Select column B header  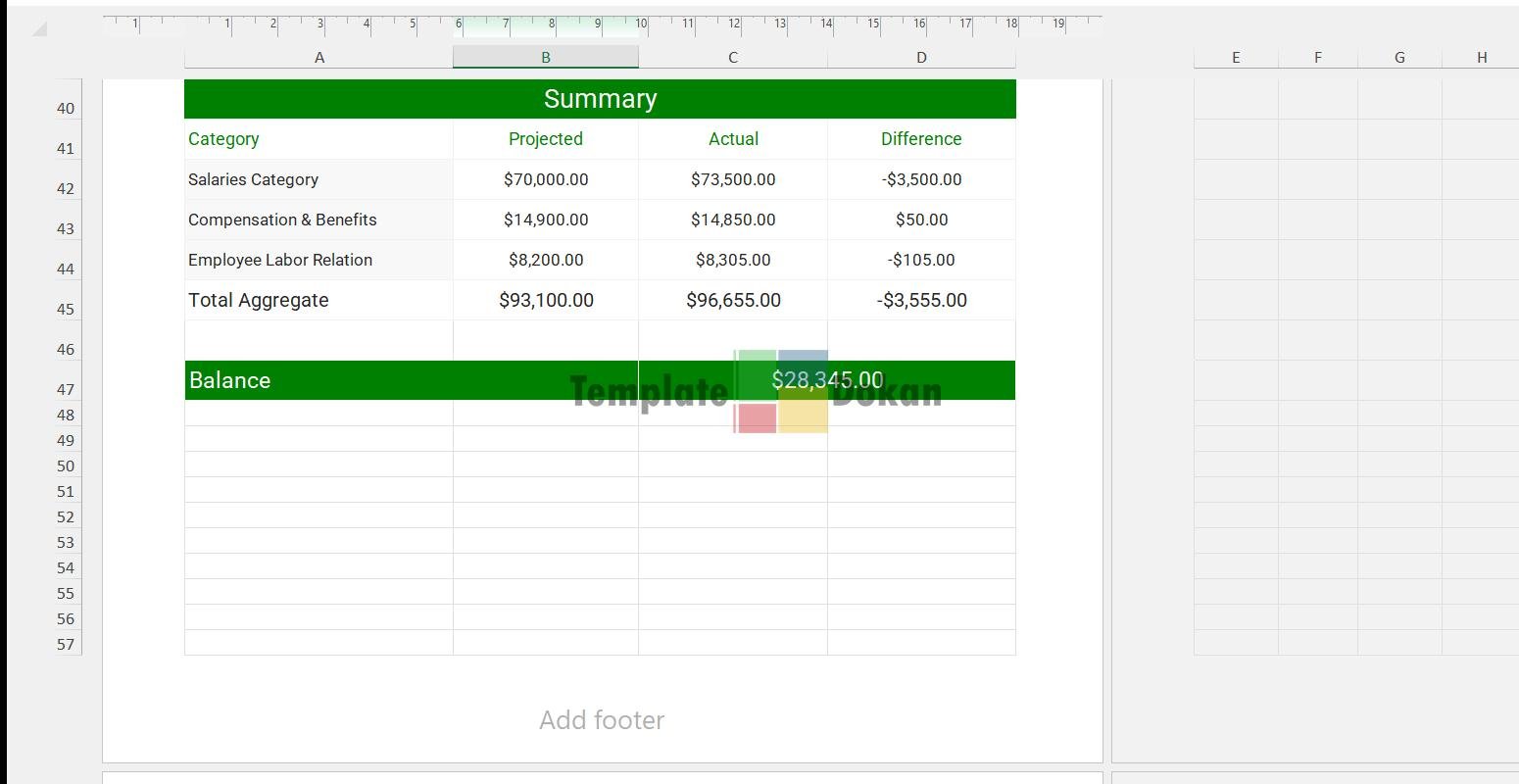[545, 58]
